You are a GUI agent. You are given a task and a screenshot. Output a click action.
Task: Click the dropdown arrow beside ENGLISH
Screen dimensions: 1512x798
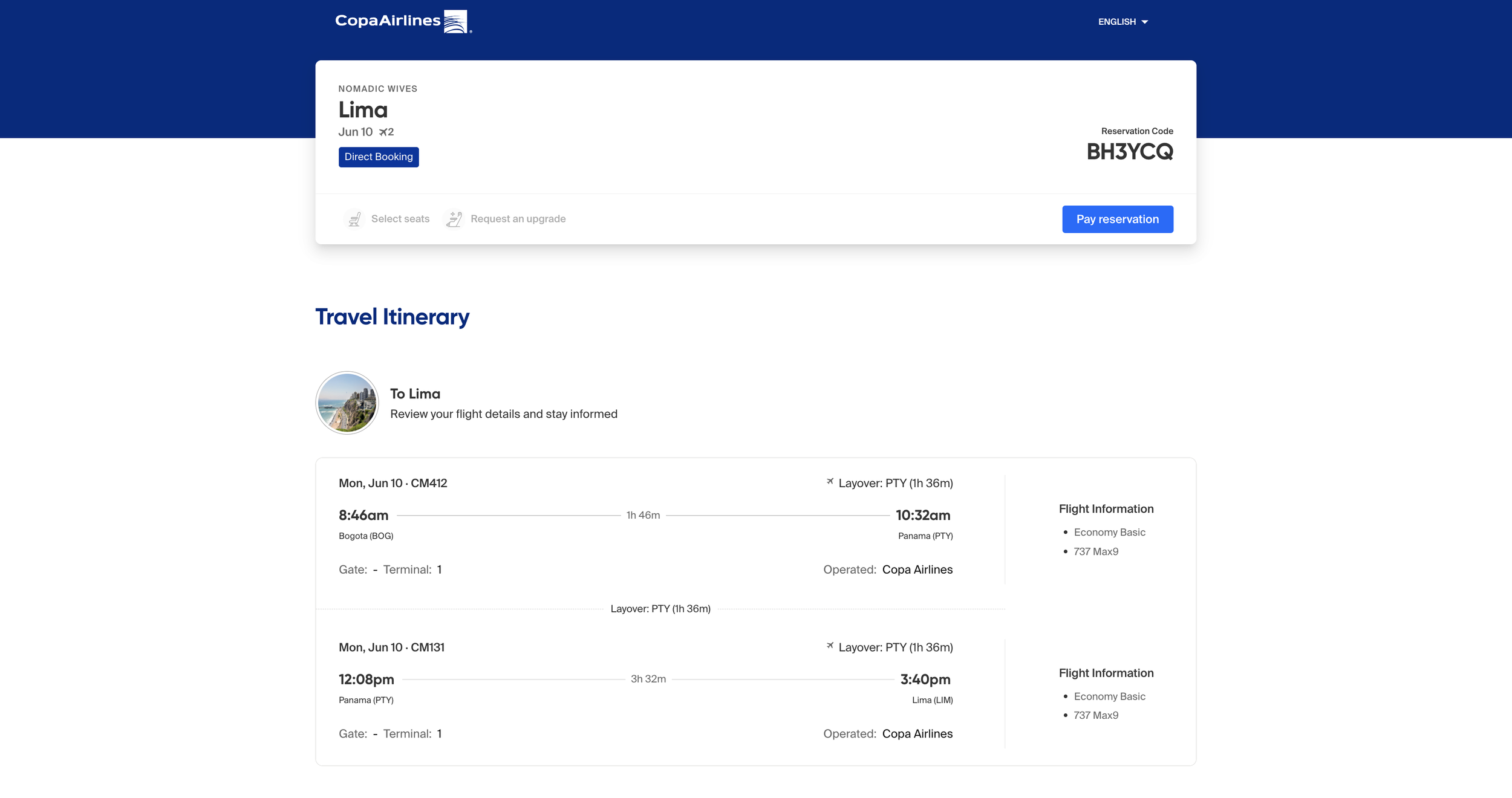[1144, 22]
